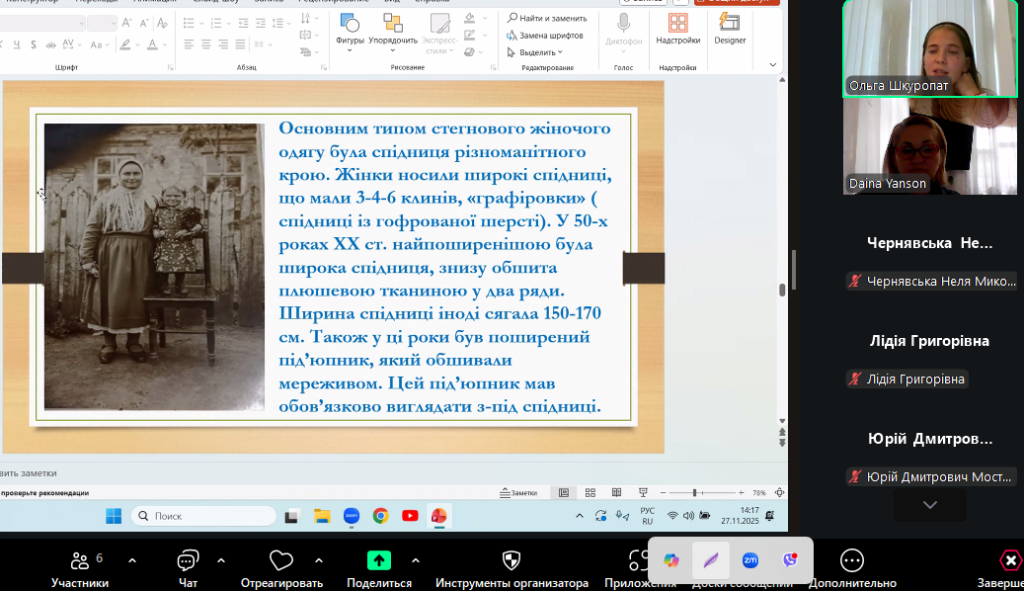Open Инструменты организатора shield icon
The image size is (1024, 591).
[x=511, y=561]
